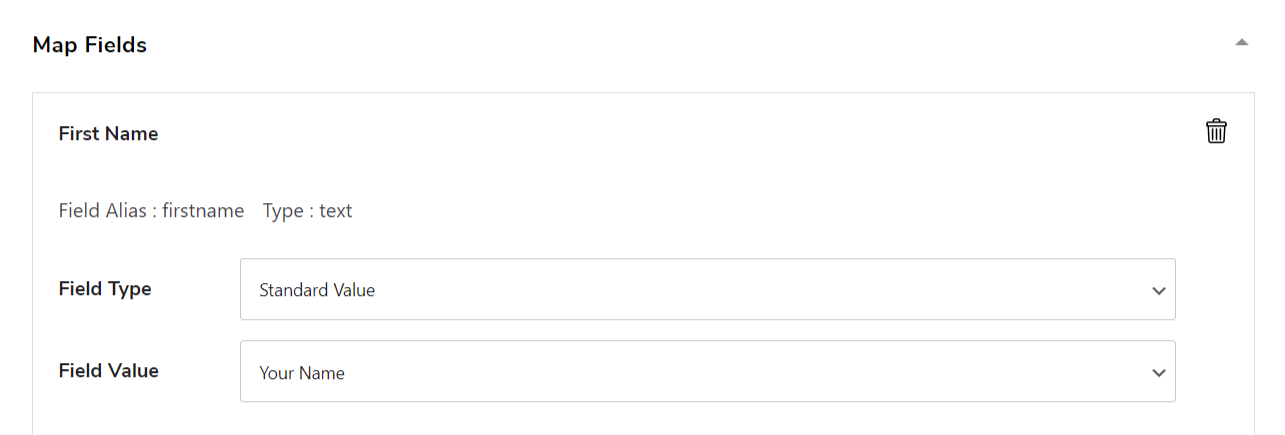Viewport: 1285px width, 435px height.
Task: Delete the First Name field mapping
Action: (1216, 131)
